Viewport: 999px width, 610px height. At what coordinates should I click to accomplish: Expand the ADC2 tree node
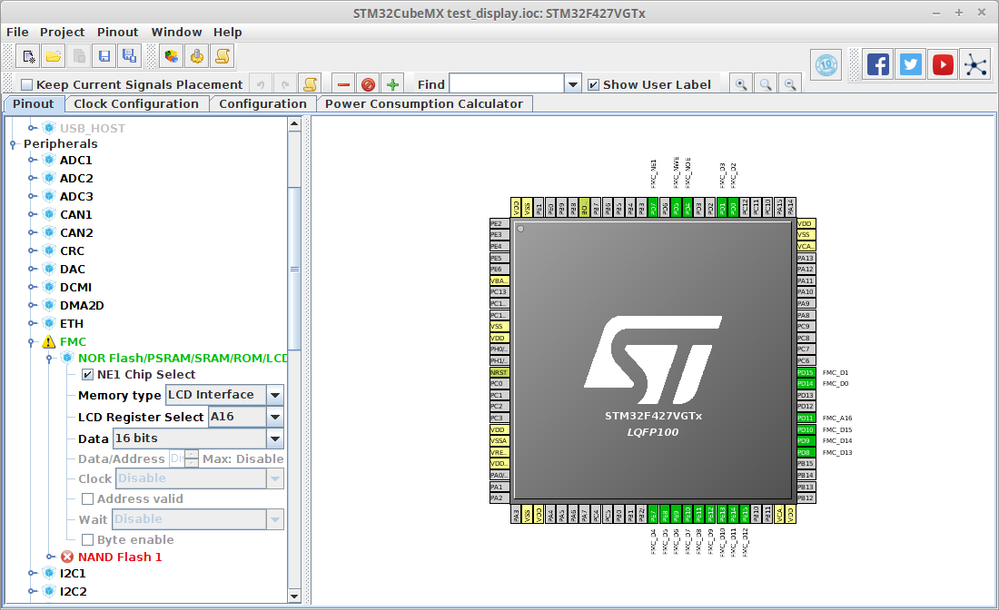[x=32, y=178]
